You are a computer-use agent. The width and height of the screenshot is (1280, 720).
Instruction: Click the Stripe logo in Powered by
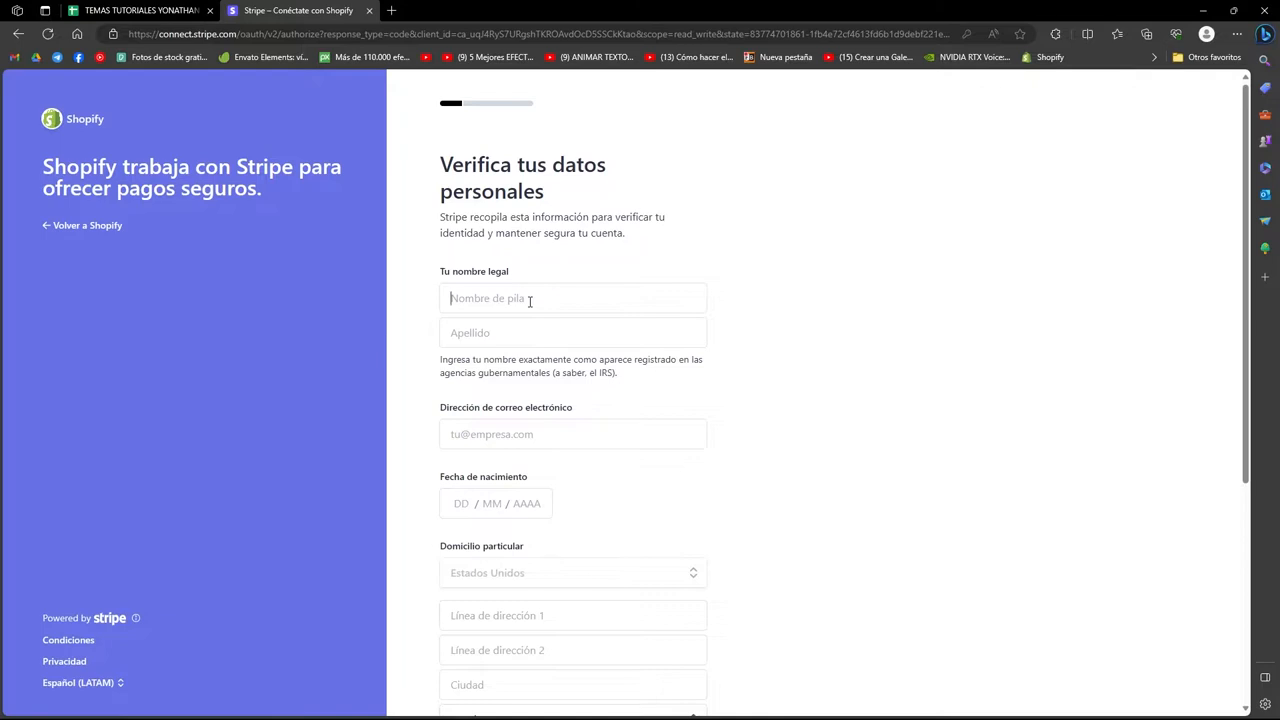coord(110,618)
